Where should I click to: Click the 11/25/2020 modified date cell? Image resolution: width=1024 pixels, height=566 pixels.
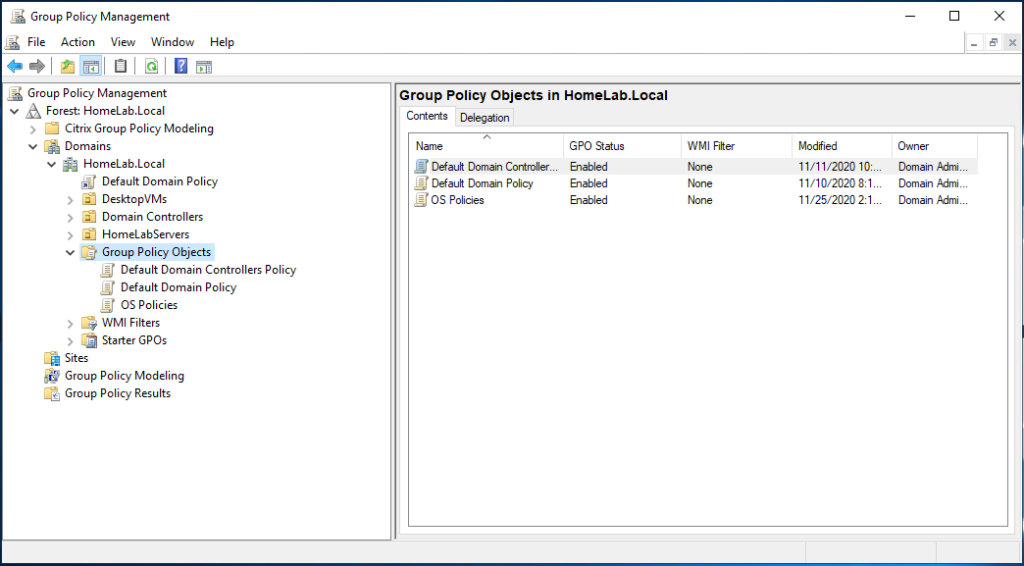[840, 200]
